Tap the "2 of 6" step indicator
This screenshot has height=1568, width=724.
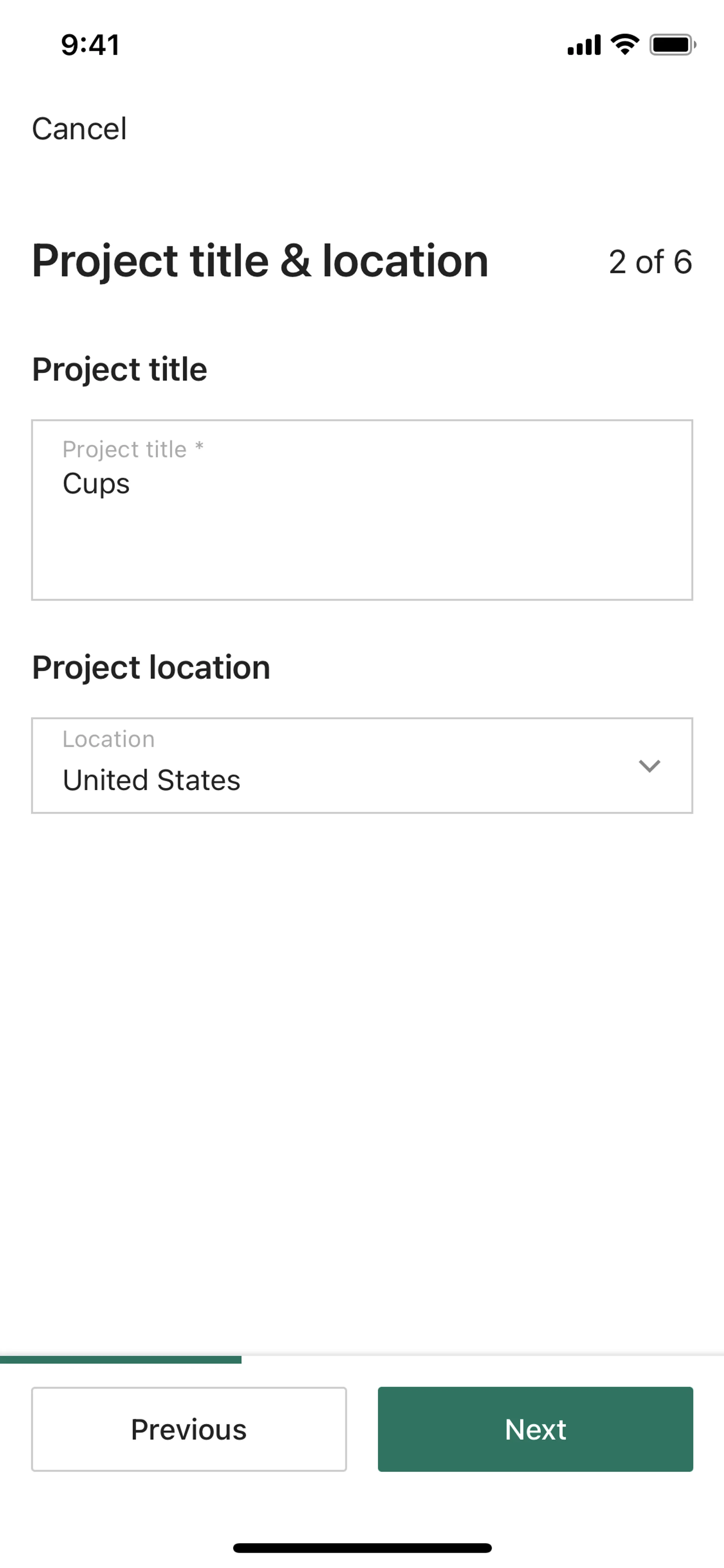coord(650,263)
